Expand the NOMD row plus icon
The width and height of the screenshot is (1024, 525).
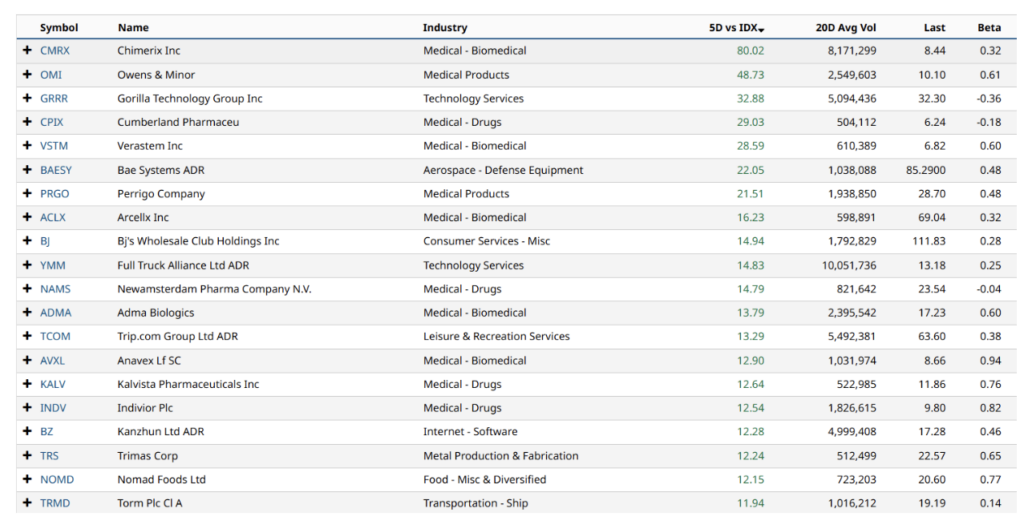coord(27,479)
